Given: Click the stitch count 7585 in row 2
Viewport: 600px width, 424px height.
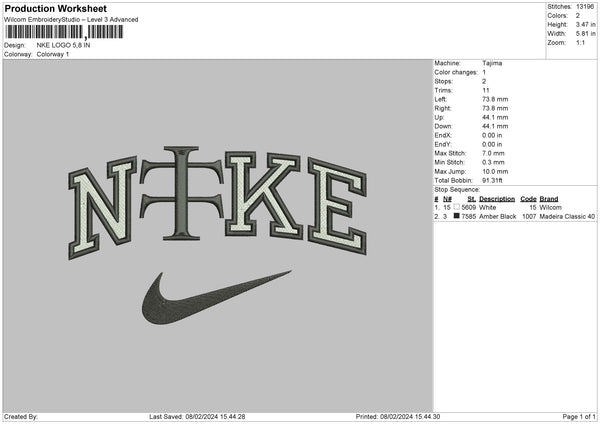Looking at the screenshot, I should point(468,217).
